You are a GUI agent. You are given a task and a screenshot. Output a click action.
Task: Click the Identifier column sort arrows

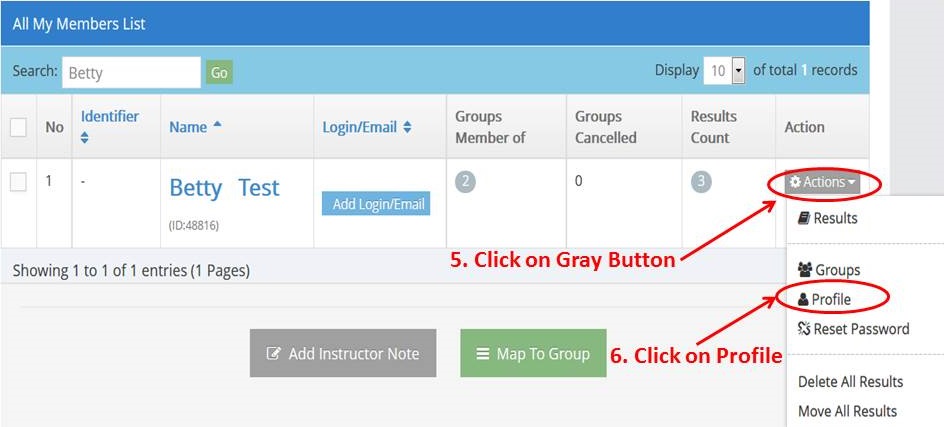tap(84, 138)
